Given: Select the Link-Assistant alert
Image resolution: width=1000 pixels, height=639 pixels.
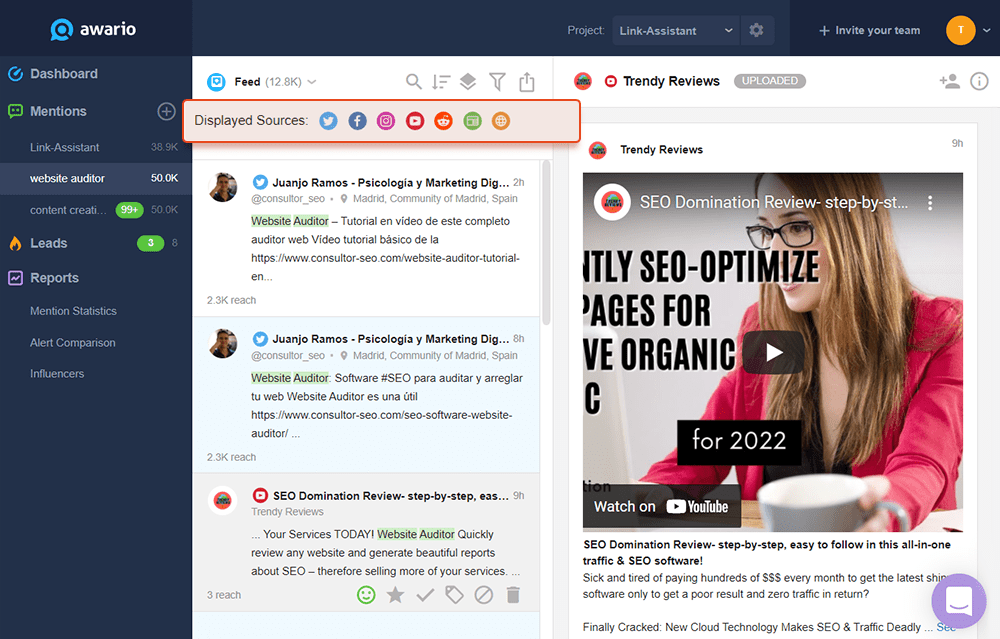Looking at the screenshot, I should pyautogui.click(x=96, y=147).
